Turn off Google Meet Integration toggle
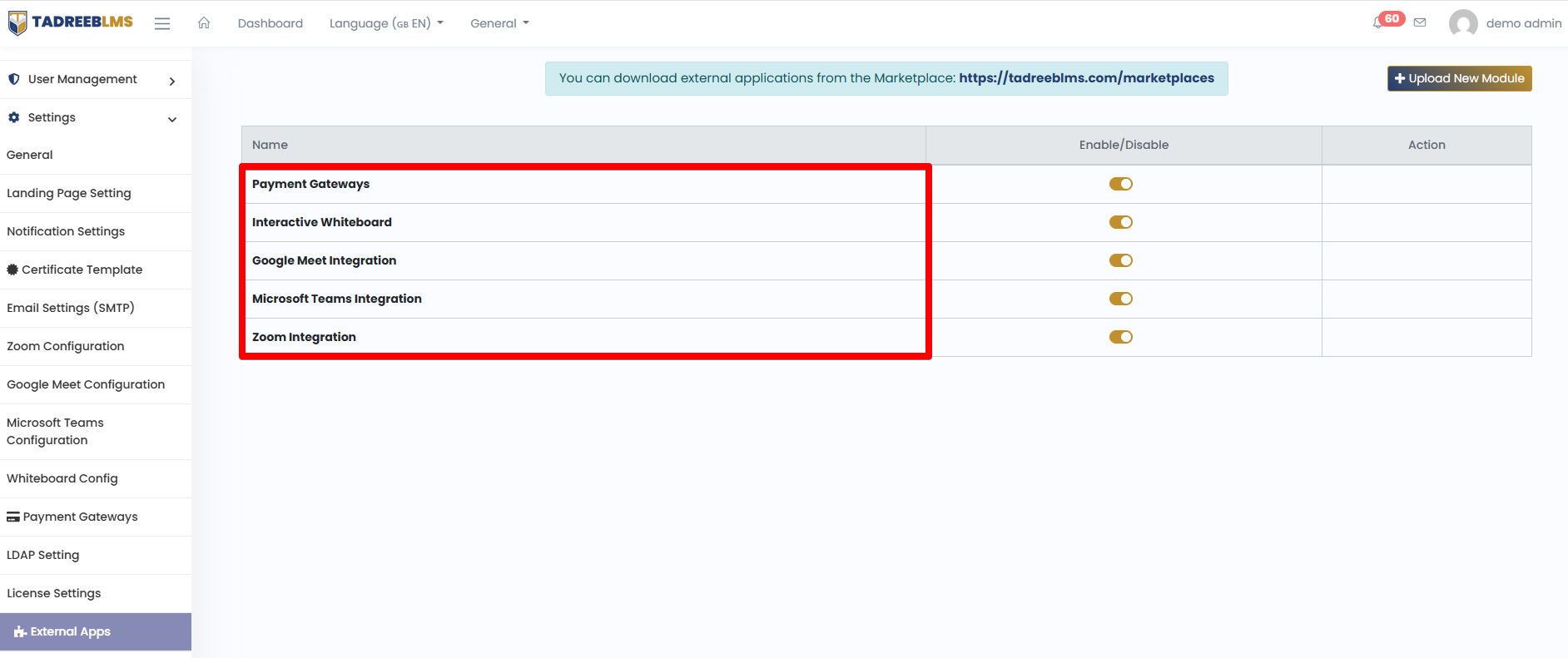Image resolution: width=1568 pixels, height=658 pixels. (x=1121, y=260)
